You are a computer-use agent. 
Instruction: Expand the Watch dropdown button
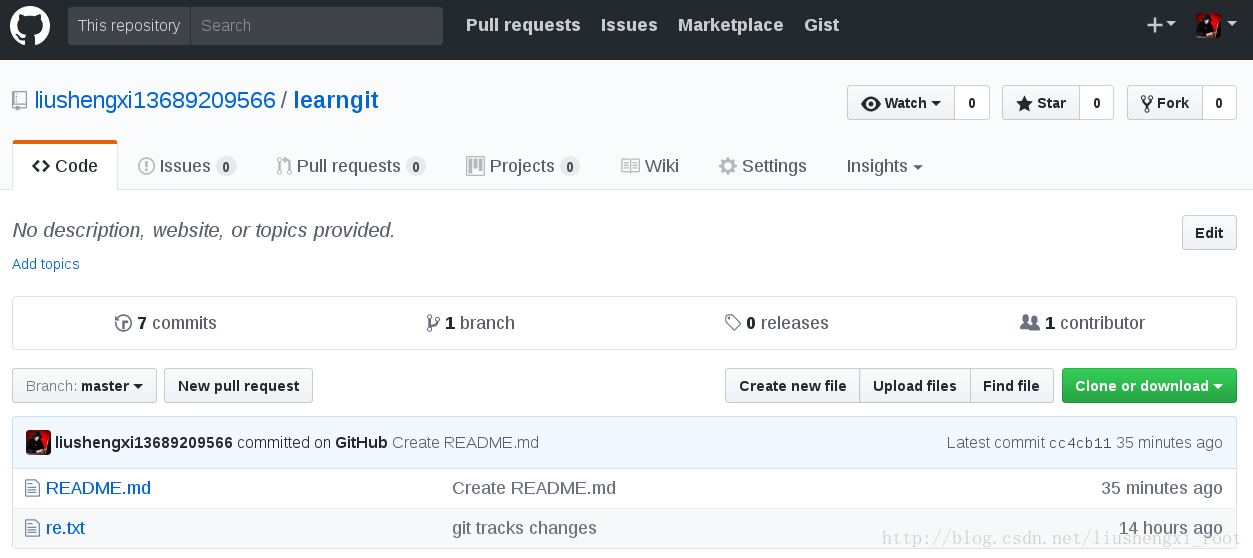coord(901,103)
